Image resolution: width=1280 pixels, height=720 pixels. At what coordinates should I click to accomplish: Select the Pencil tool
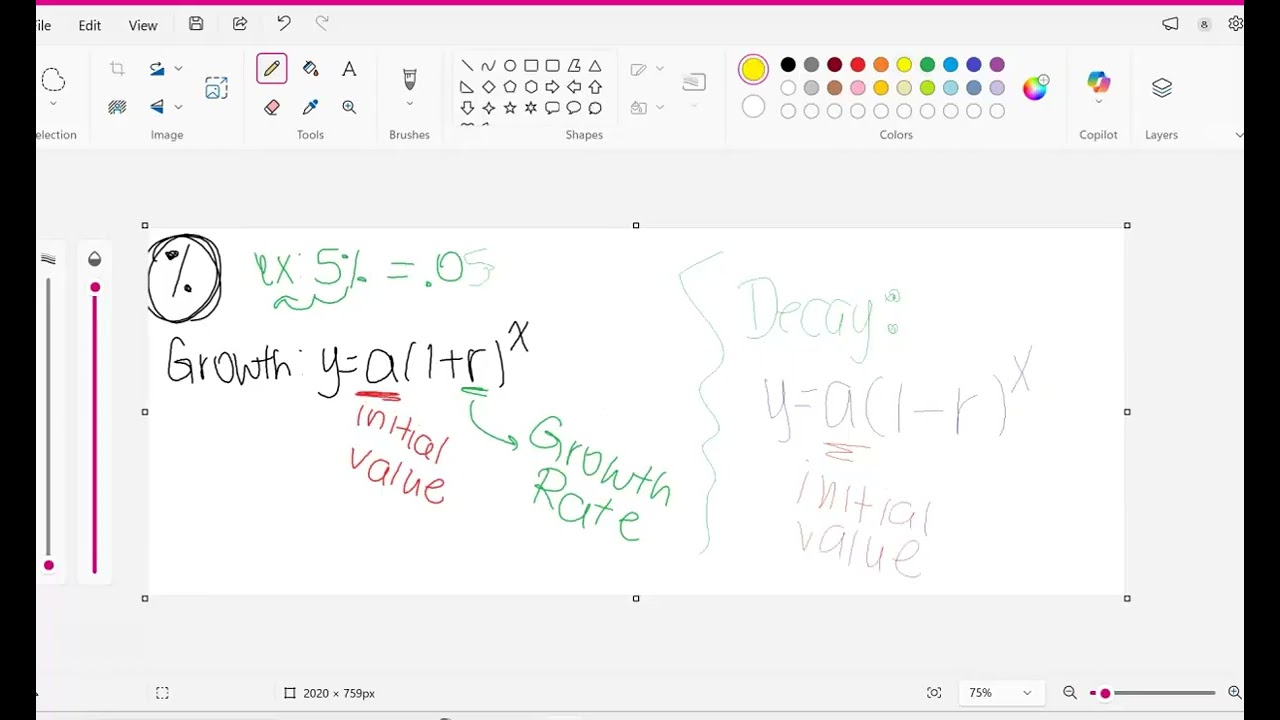[x=271, y=69]
